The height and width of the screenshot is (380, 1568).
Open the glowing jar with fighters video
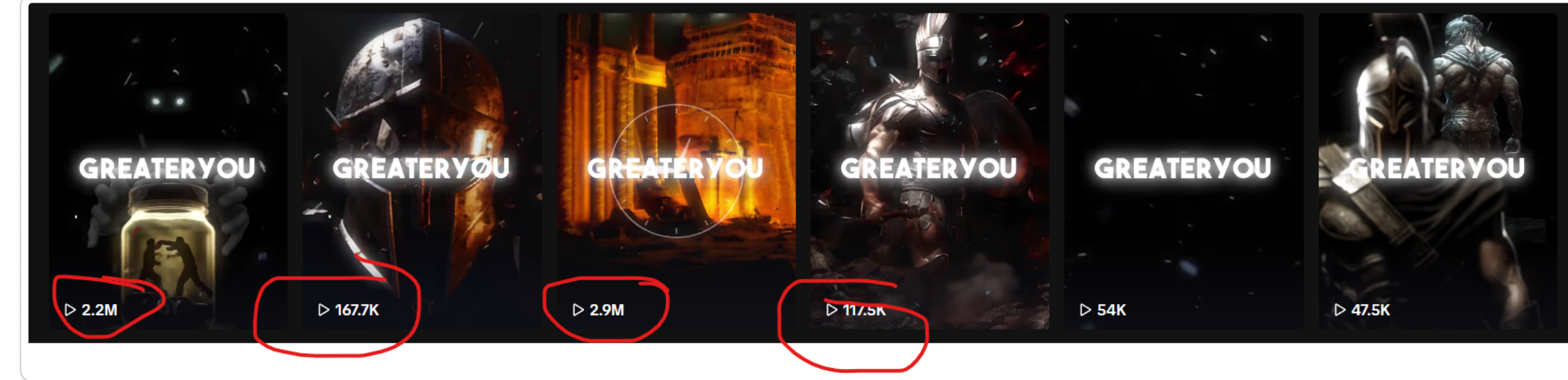tap(168, 171)
